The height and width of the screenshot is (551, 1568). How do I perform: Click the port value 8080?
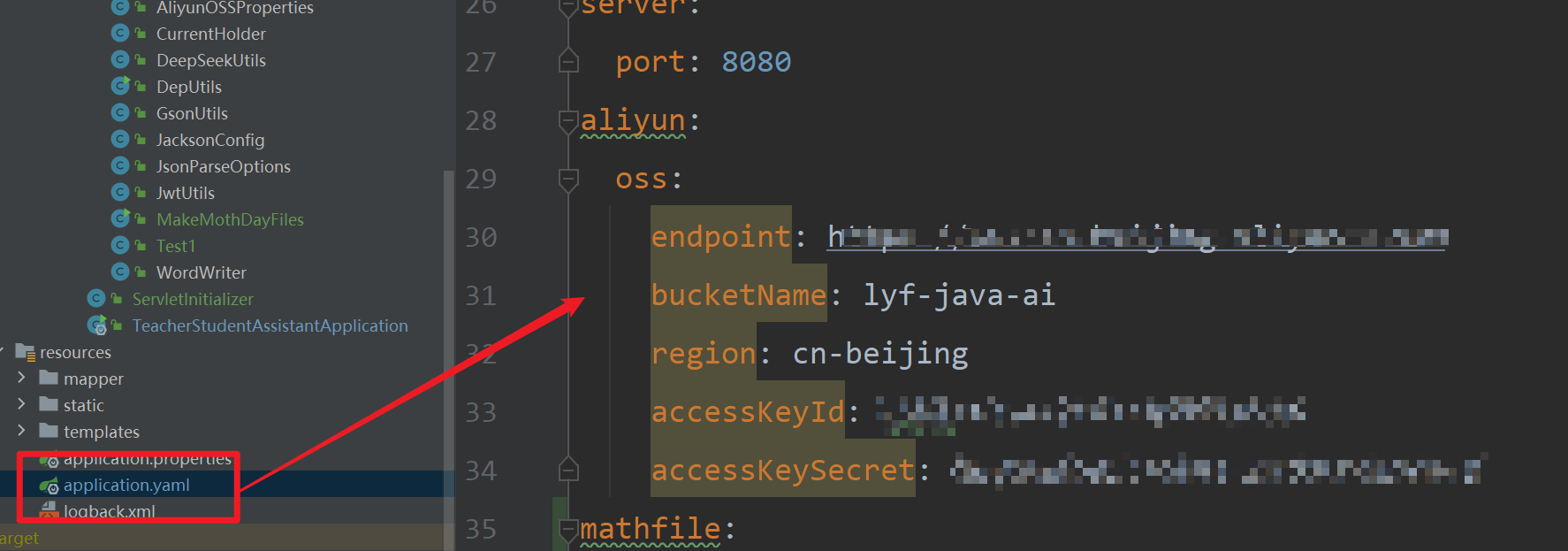pos(757,62)
